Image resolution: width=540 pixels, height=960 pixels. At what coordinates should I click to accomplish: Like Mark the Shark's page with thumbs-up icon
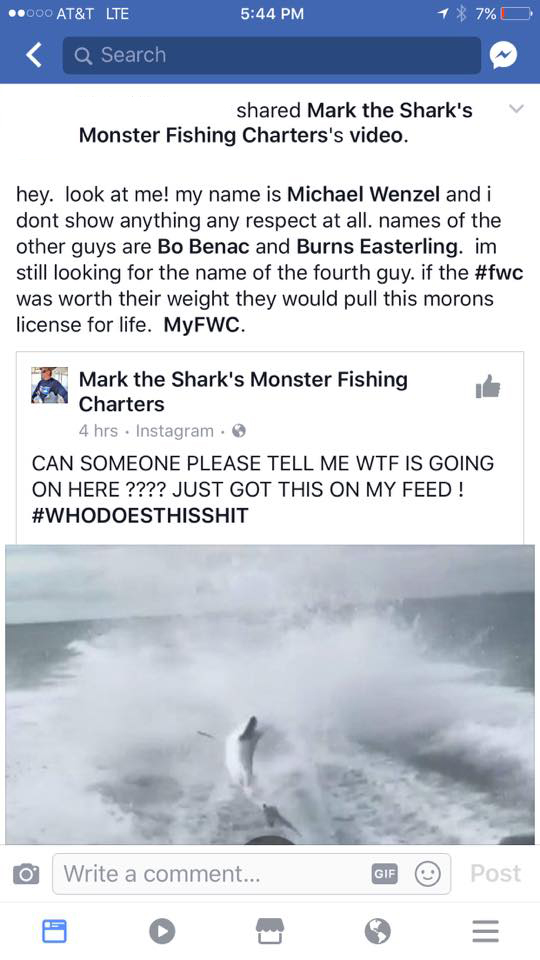(x=487, y=386)
